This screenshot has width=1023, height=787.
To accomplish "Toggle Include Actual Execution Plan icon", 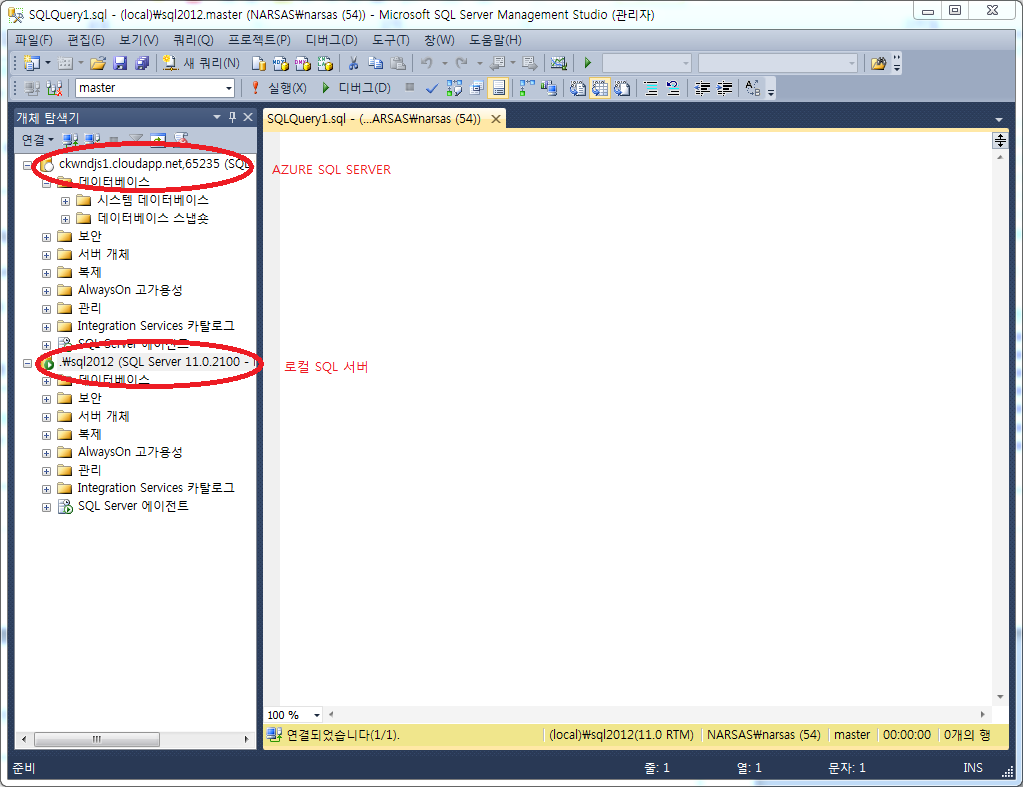I will (x=527, y=88).
